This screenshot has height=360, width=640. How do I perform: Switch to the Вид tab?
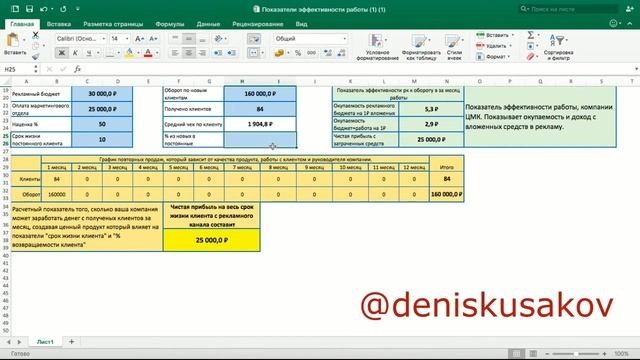tap(301, 24)
